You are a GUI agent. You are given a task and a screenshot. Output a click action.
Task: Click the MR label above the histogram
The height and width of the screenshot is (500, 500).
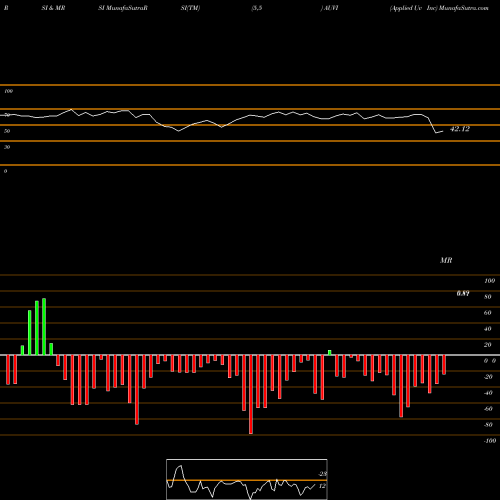coord(446,260)
